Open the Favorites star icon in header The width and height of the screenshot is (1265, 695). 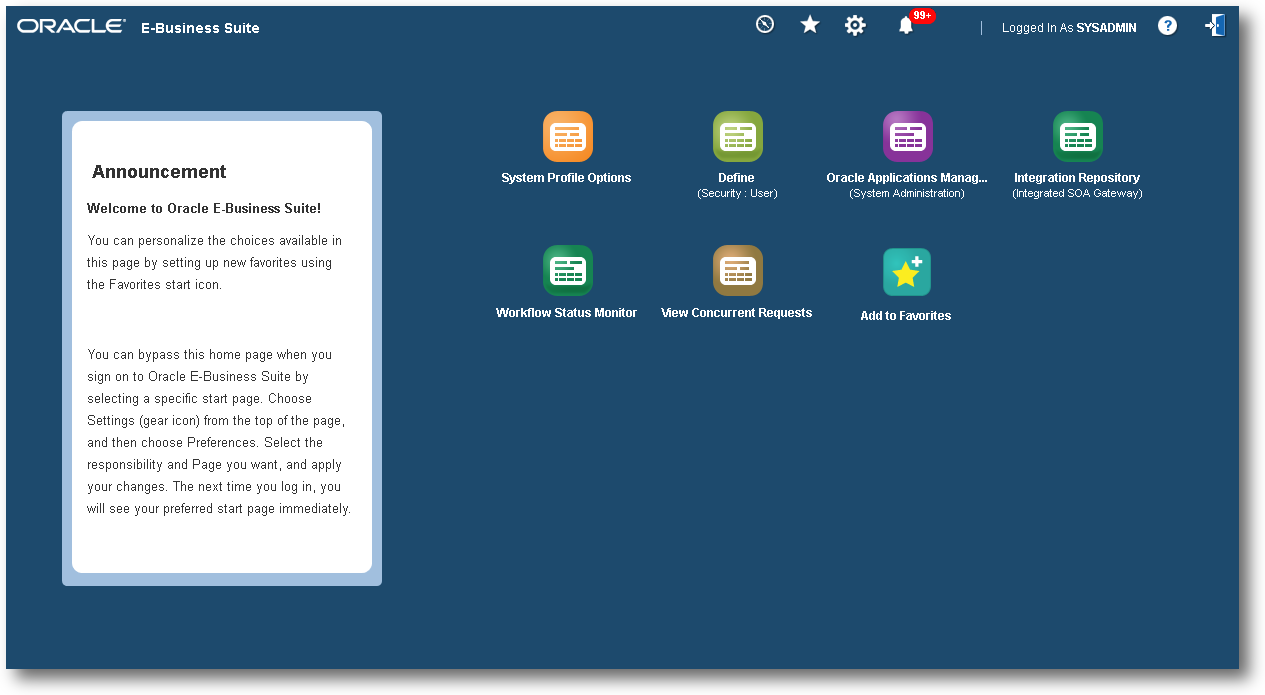point(810,25)
